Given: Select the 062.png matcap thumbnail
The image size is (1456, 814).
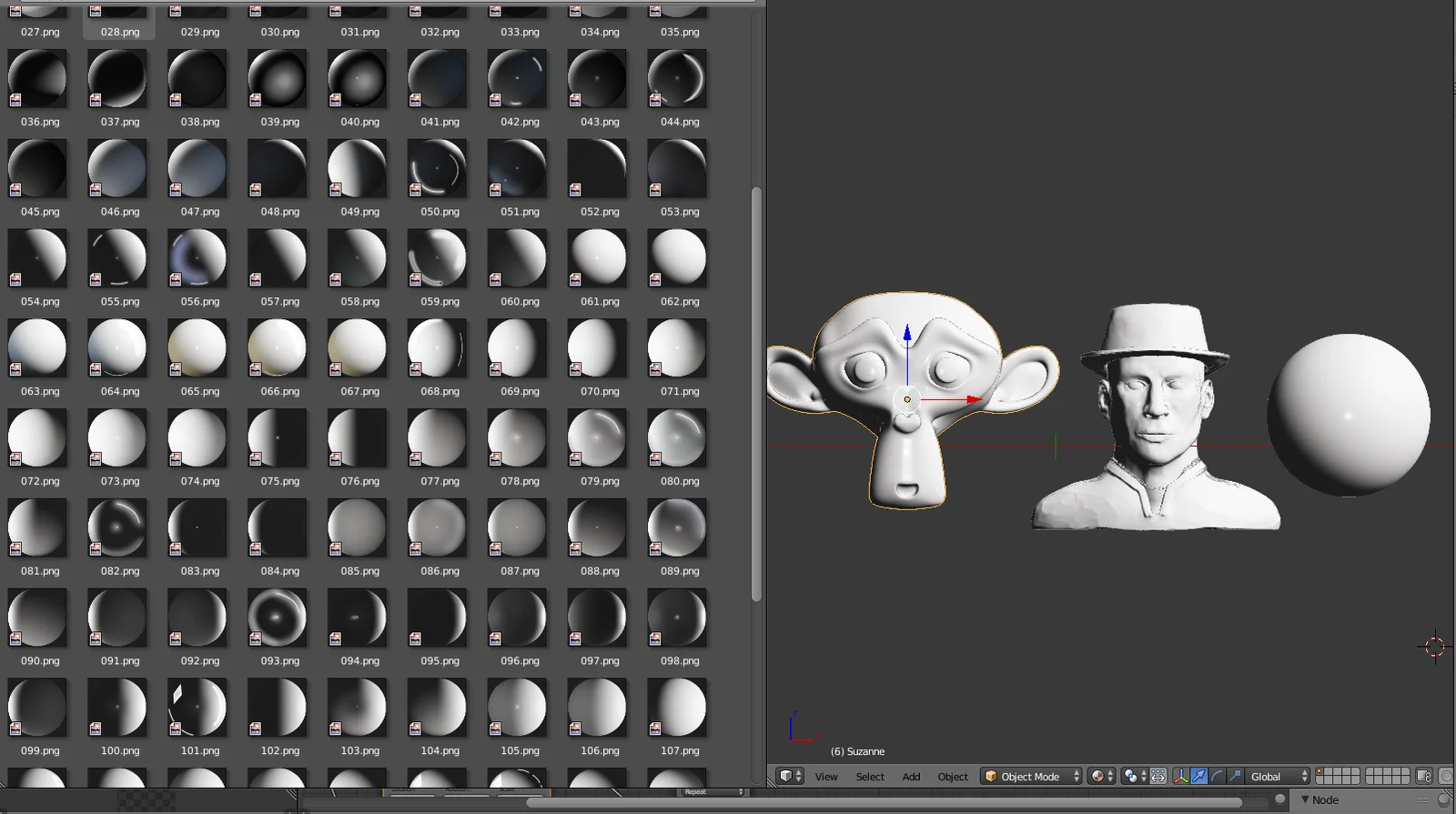Looking at the screenshot, I should (677, 258).
